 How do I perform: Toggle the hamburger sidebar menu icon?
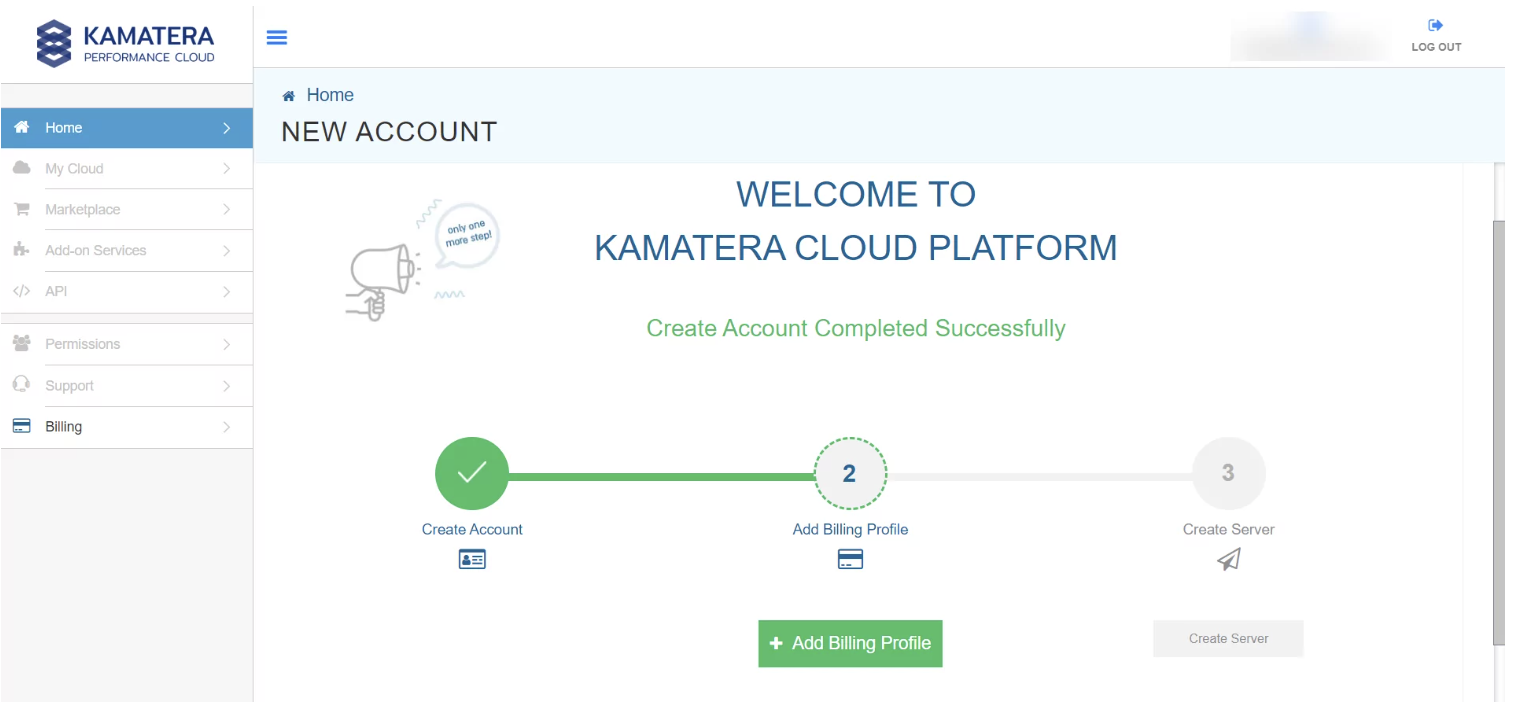point(277,37)
